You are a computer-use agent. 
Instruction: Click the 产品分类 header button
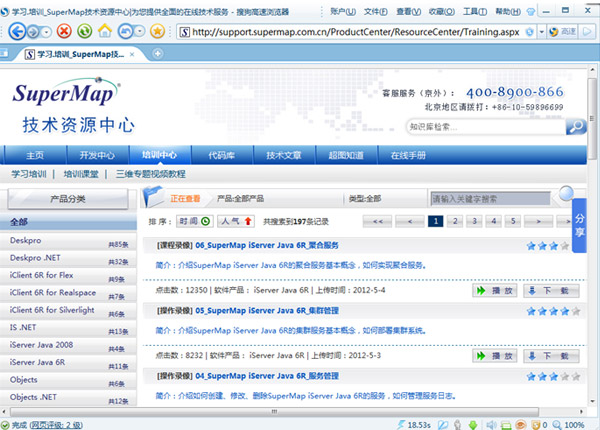pos(68,199)
